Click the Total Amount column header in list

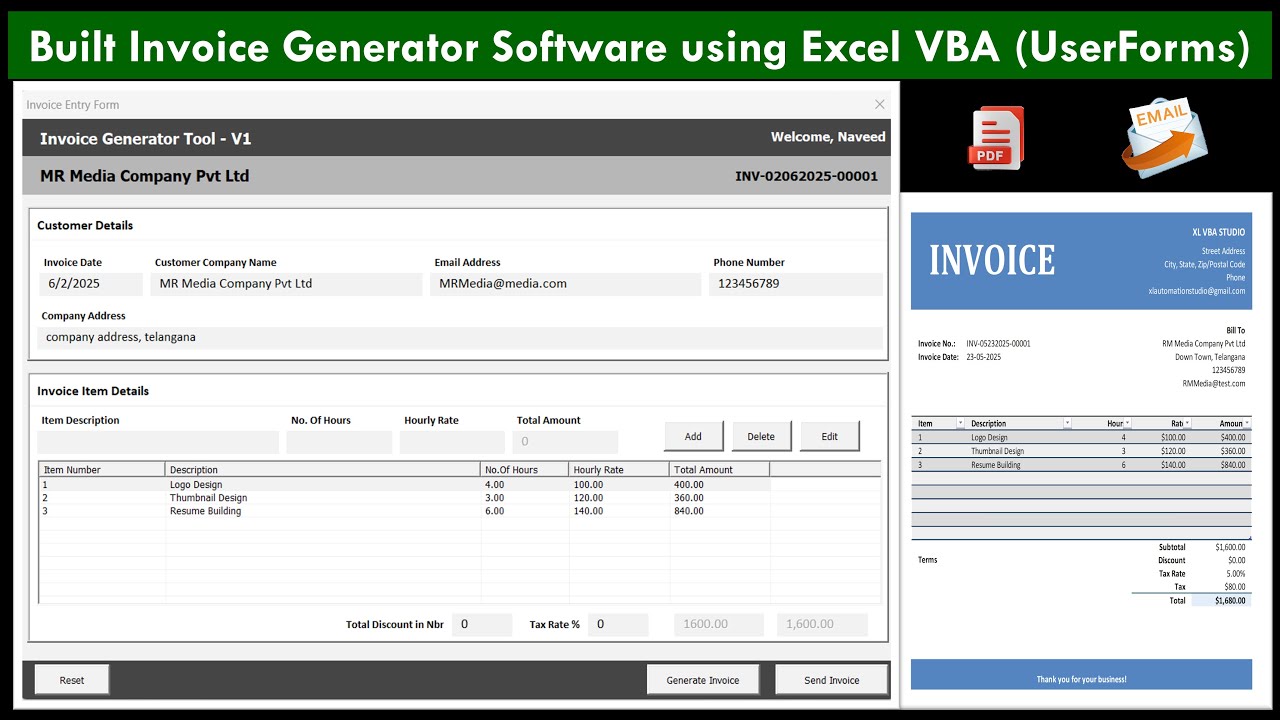[719, 469]
